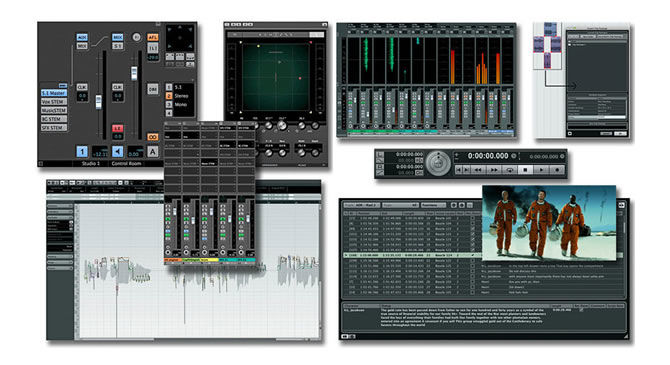Viewport: 670px width, 365px height.
Task: Hit the Record button on the transport
Action: pos(556,170)
